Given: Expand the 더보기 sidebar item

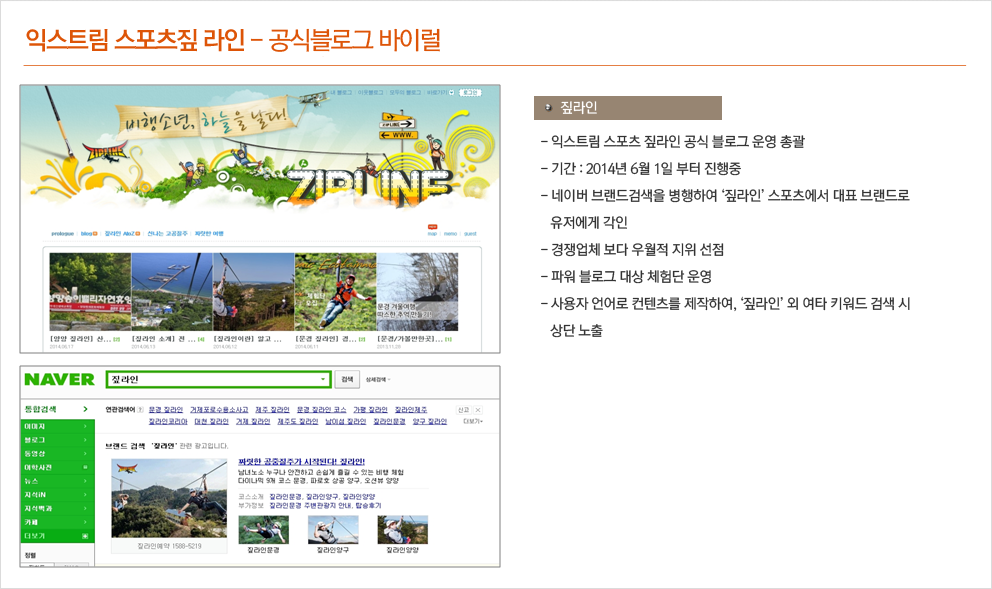Looking at the screenshot, I should (58, 536).
